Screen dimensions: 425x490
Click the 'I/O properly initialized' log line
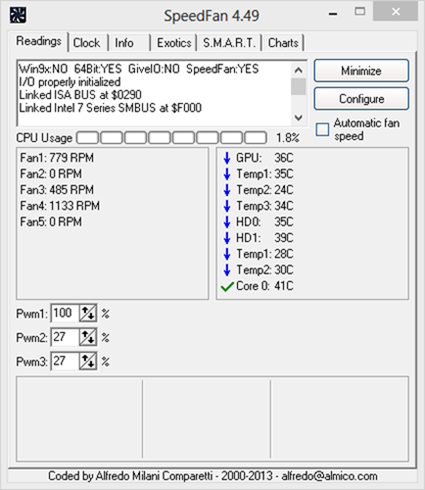70,82
